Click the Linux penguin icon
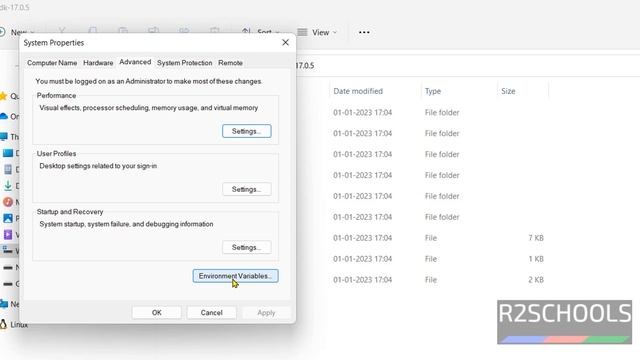640x360 pixels. pyautogui.click(x=3, y=324)
